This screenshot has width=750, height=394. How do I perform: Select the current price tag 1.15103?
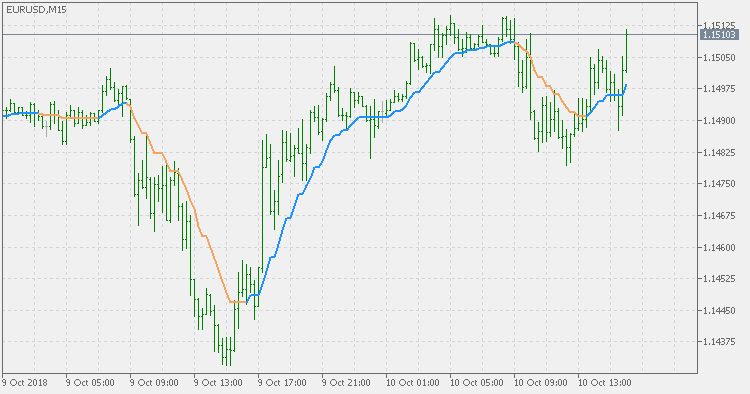point(719,34)
